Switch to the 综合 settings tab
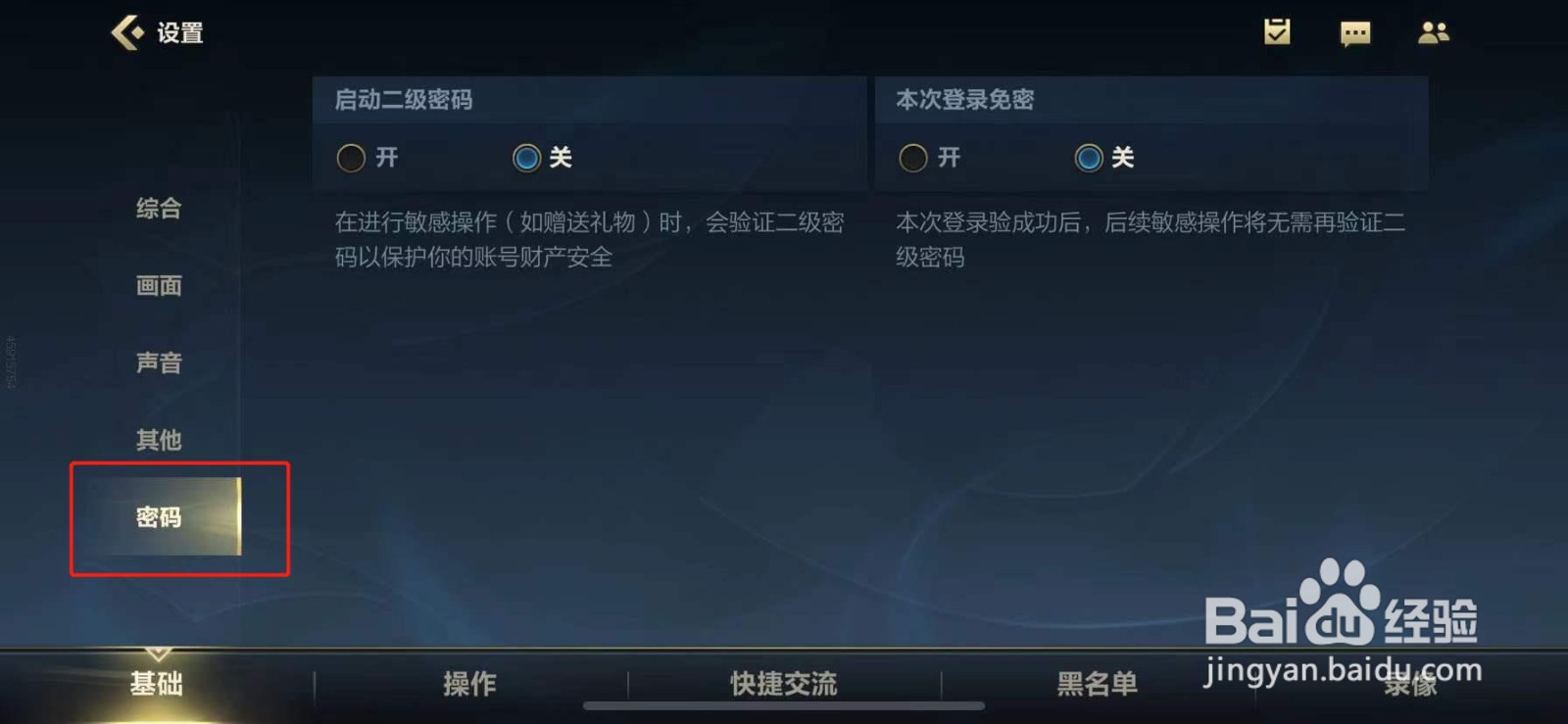The image size is (1568, 724). [159, 208]
